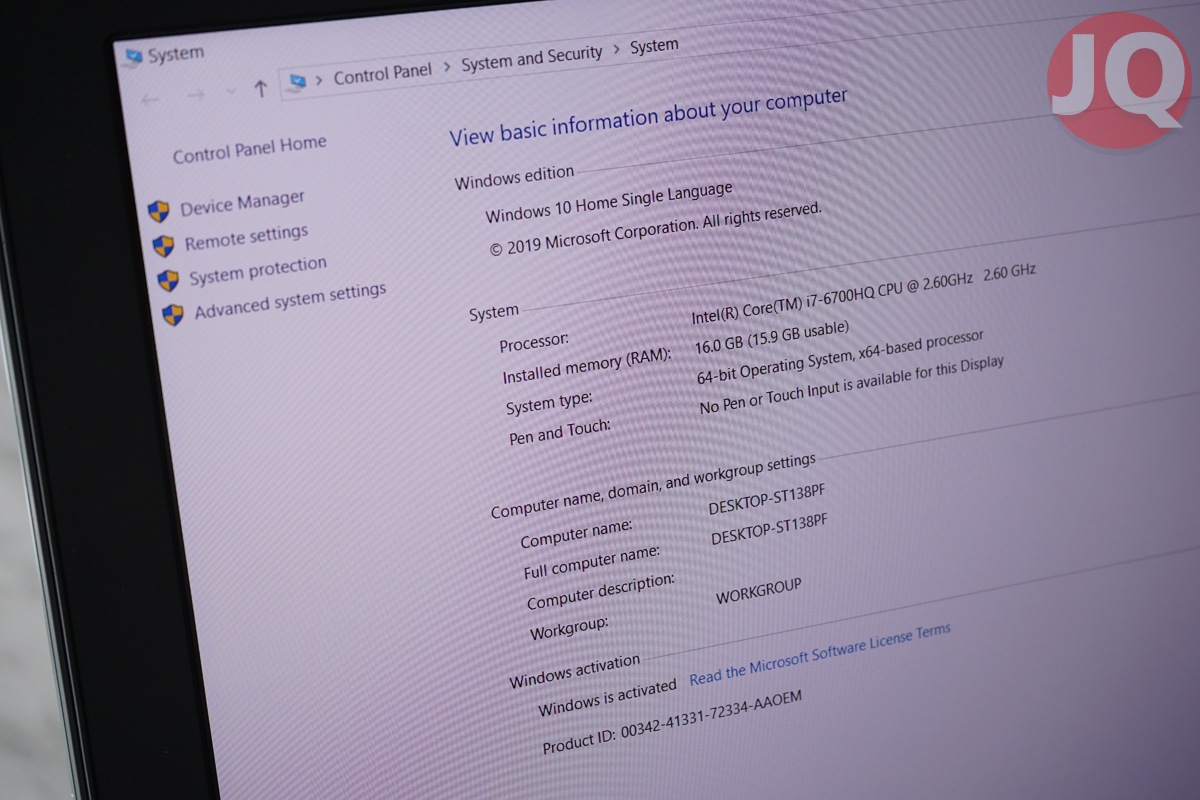Viewport: 1200px width, 800px height.
Task: Click No Pen or Touch Input text
Action: (851, 386)
